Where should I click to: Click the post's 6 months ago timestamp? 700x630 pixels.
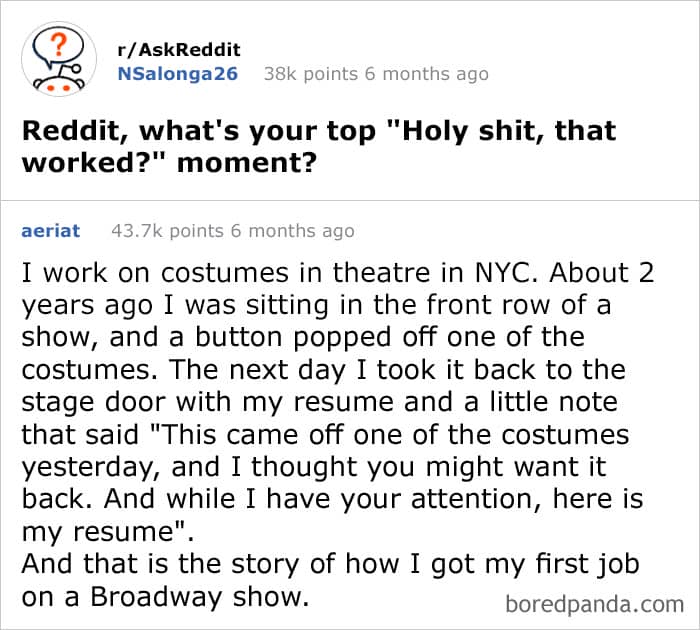point(425,73)
